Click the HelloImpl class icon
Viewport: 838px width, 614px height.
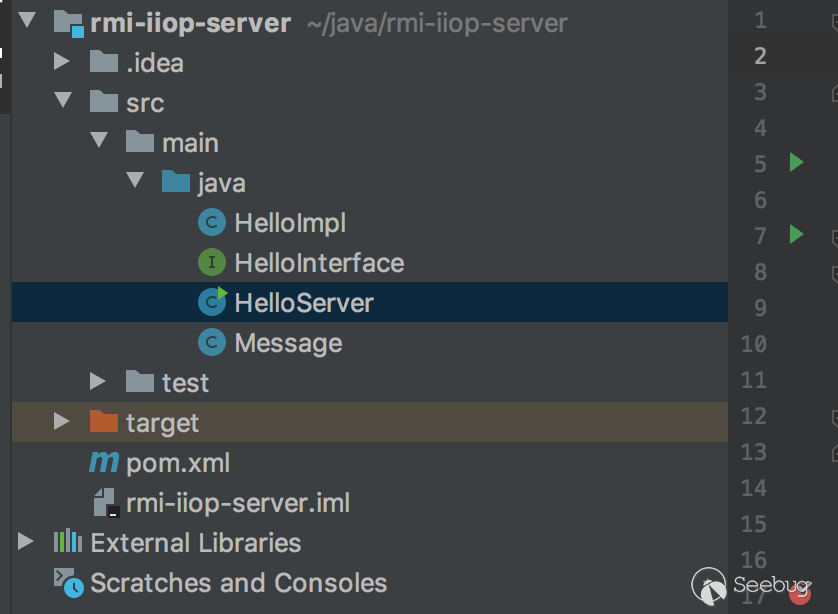[x=211, y=223]
